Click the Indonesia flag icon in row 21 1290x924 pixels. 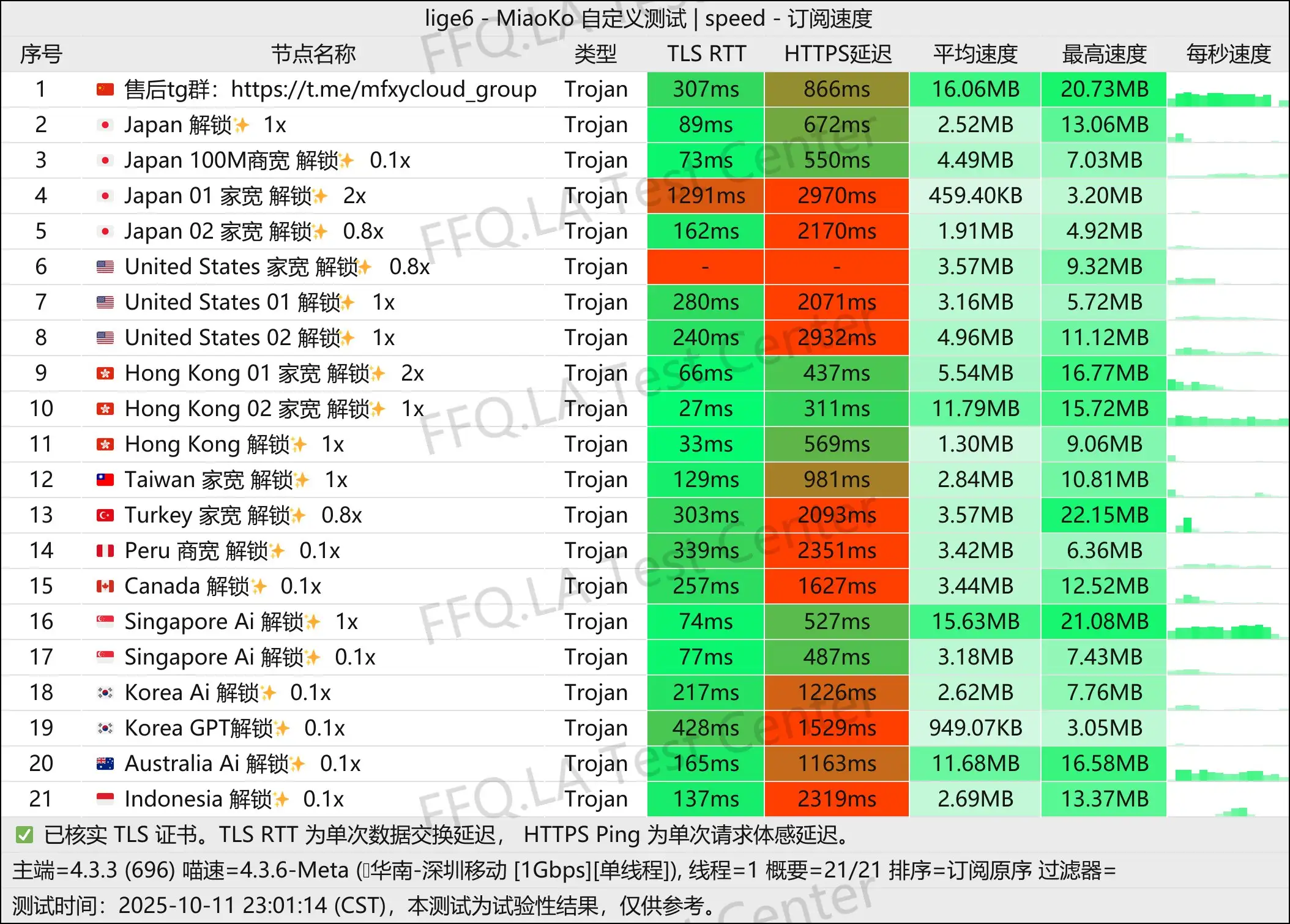(x=105, y=799)
